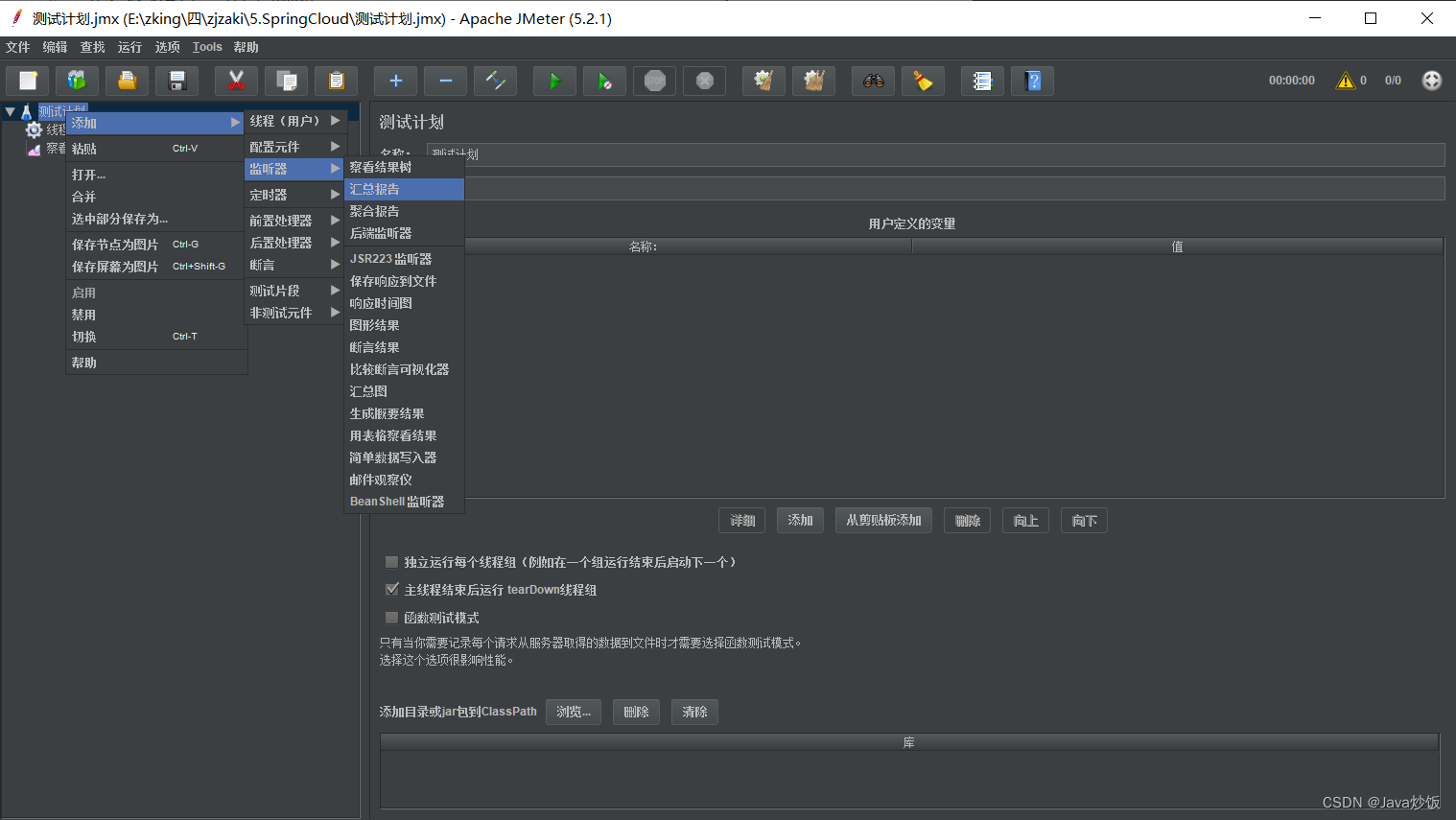Expand the 断言 submenu

pyautogui.click(x=294, y=265)
